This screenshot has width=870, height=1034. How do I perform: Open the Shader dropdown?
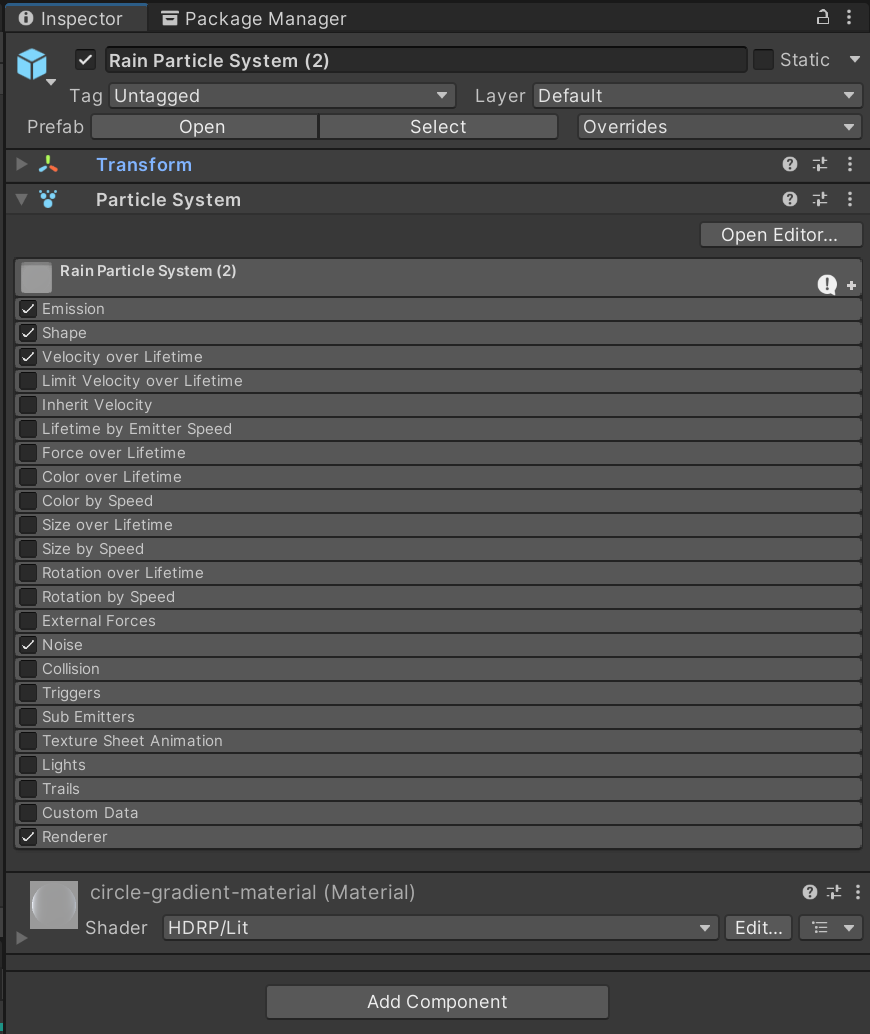(x=440, y=927)
